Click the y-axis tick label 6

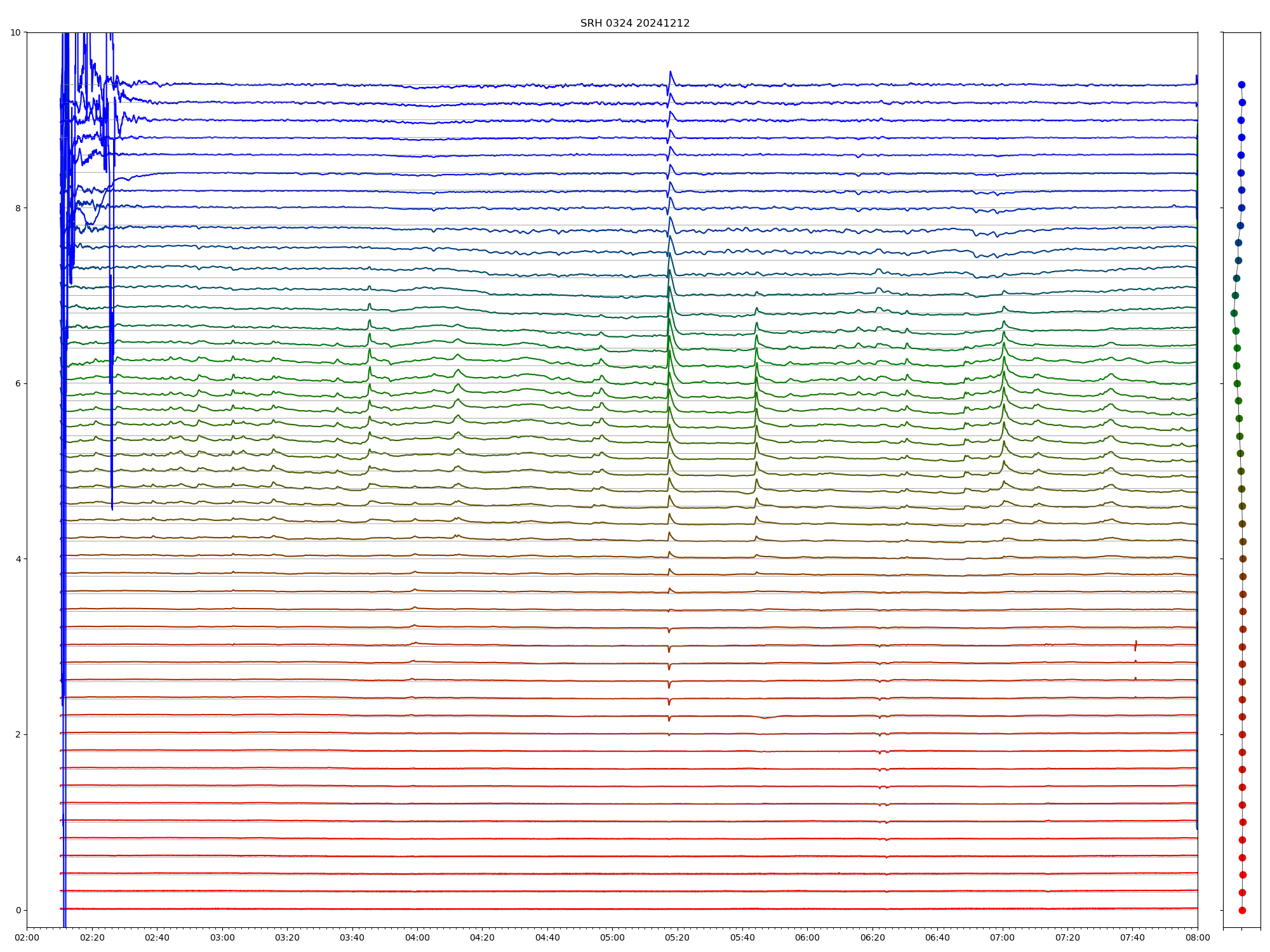click(18, 383)
